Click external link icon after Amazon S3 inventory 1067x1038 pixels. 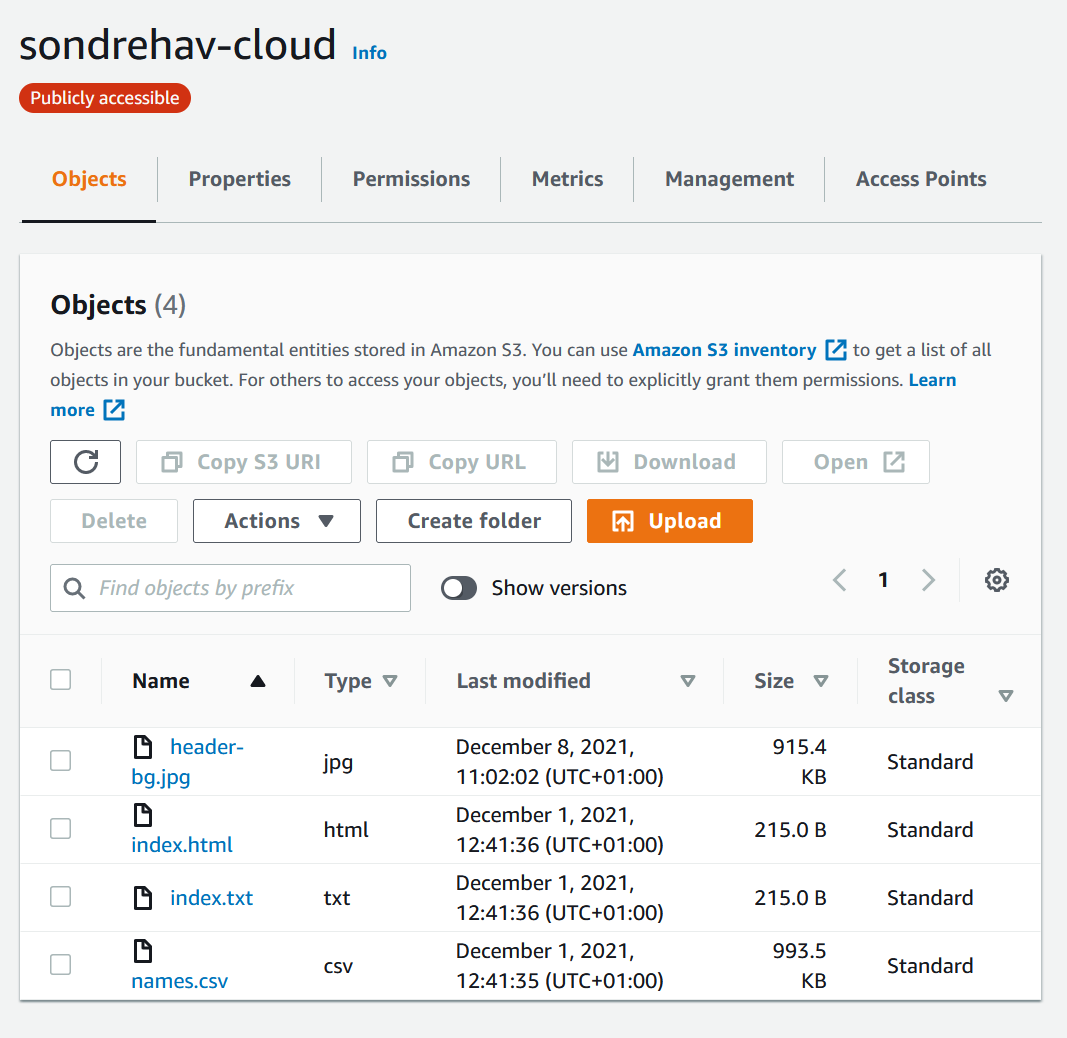pos(836,350)
